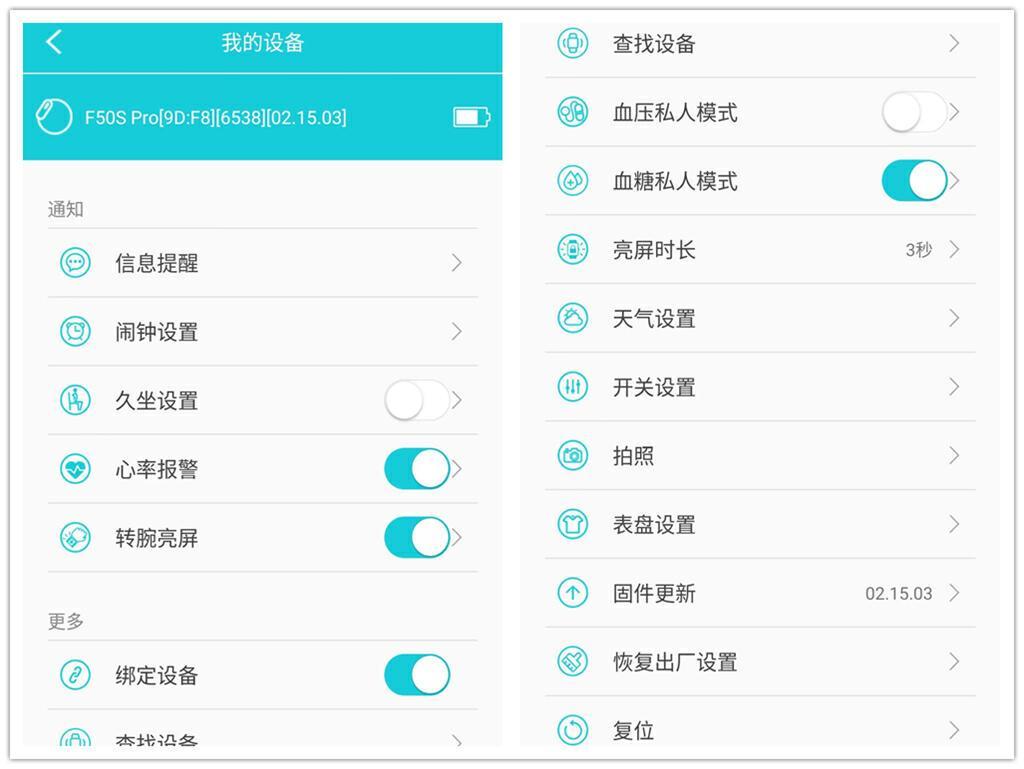
Task: Tap the back arrow in header
Action: (x=54, y=42)
